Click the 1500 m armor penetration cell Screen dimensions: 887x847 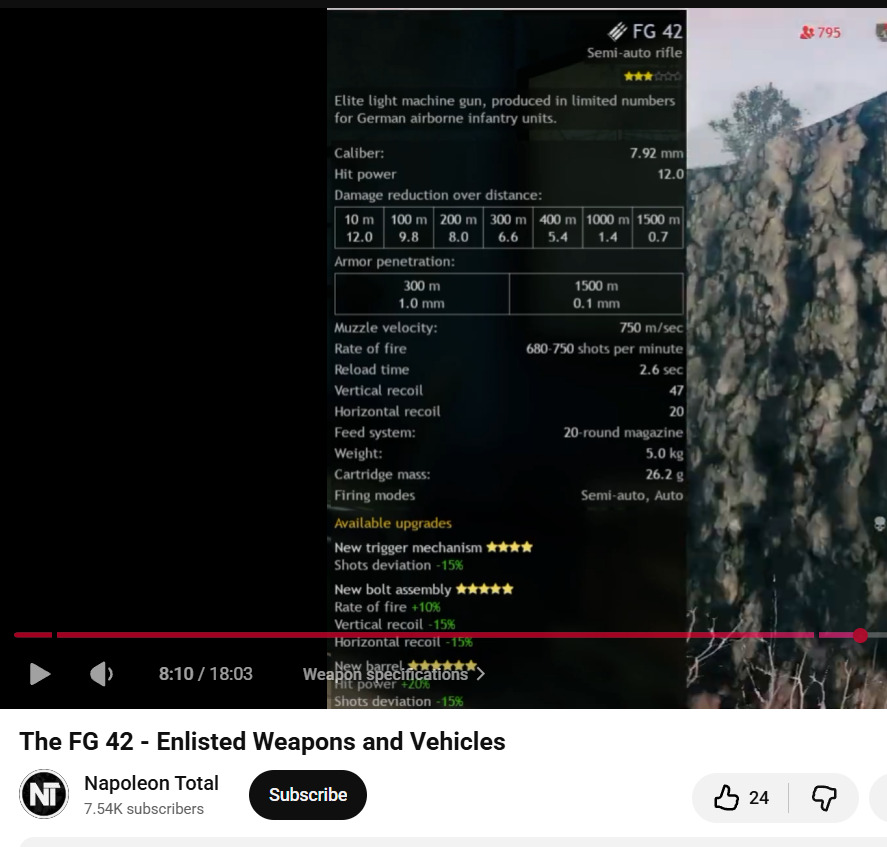(596, 294)
